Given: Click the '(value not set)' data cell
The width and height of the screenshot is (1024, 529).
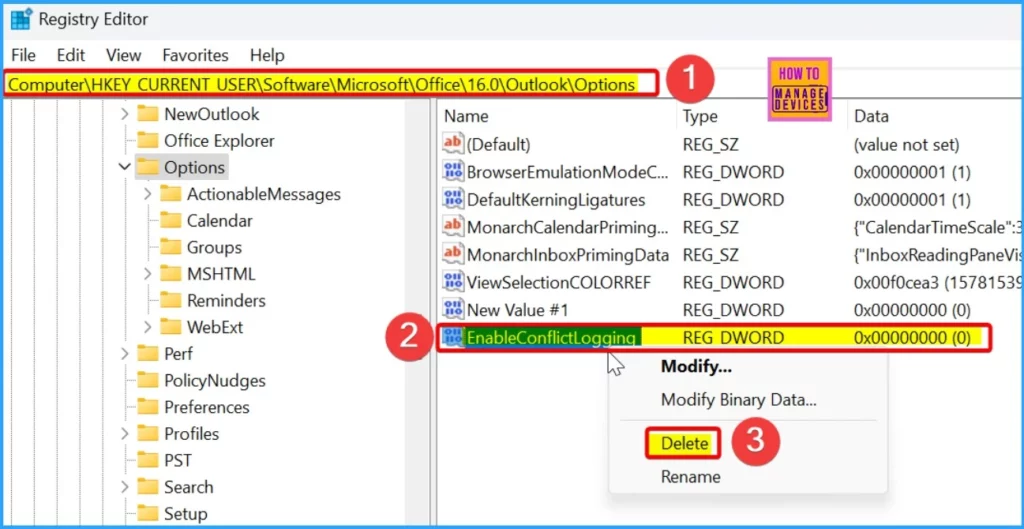Looking at the screenshot, I should click(x=906, y=144).
